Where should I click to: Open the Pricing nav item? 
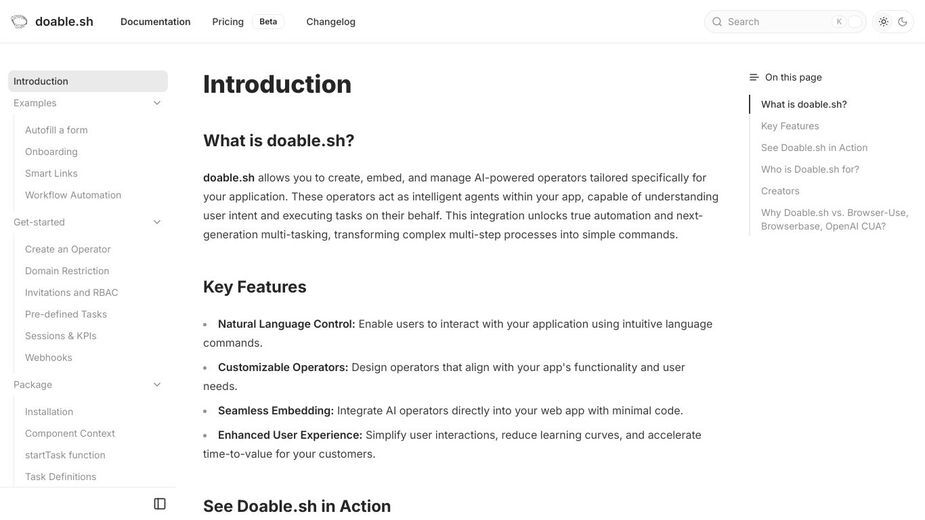click(228, 22)
